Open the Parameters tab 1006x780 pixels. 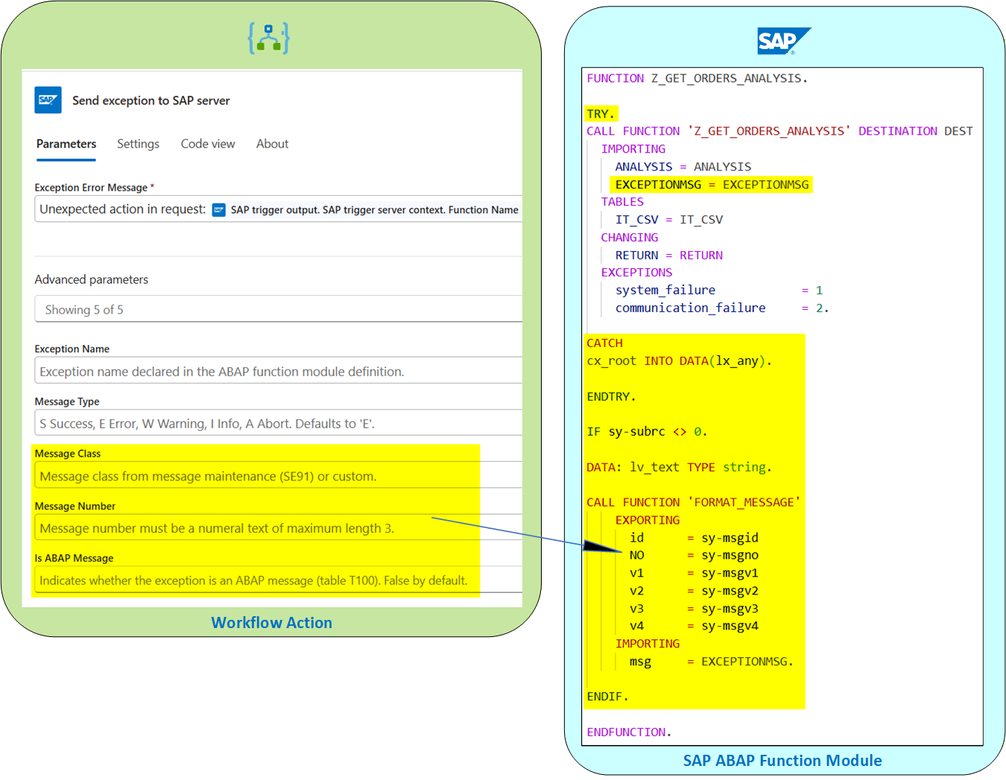66,144
